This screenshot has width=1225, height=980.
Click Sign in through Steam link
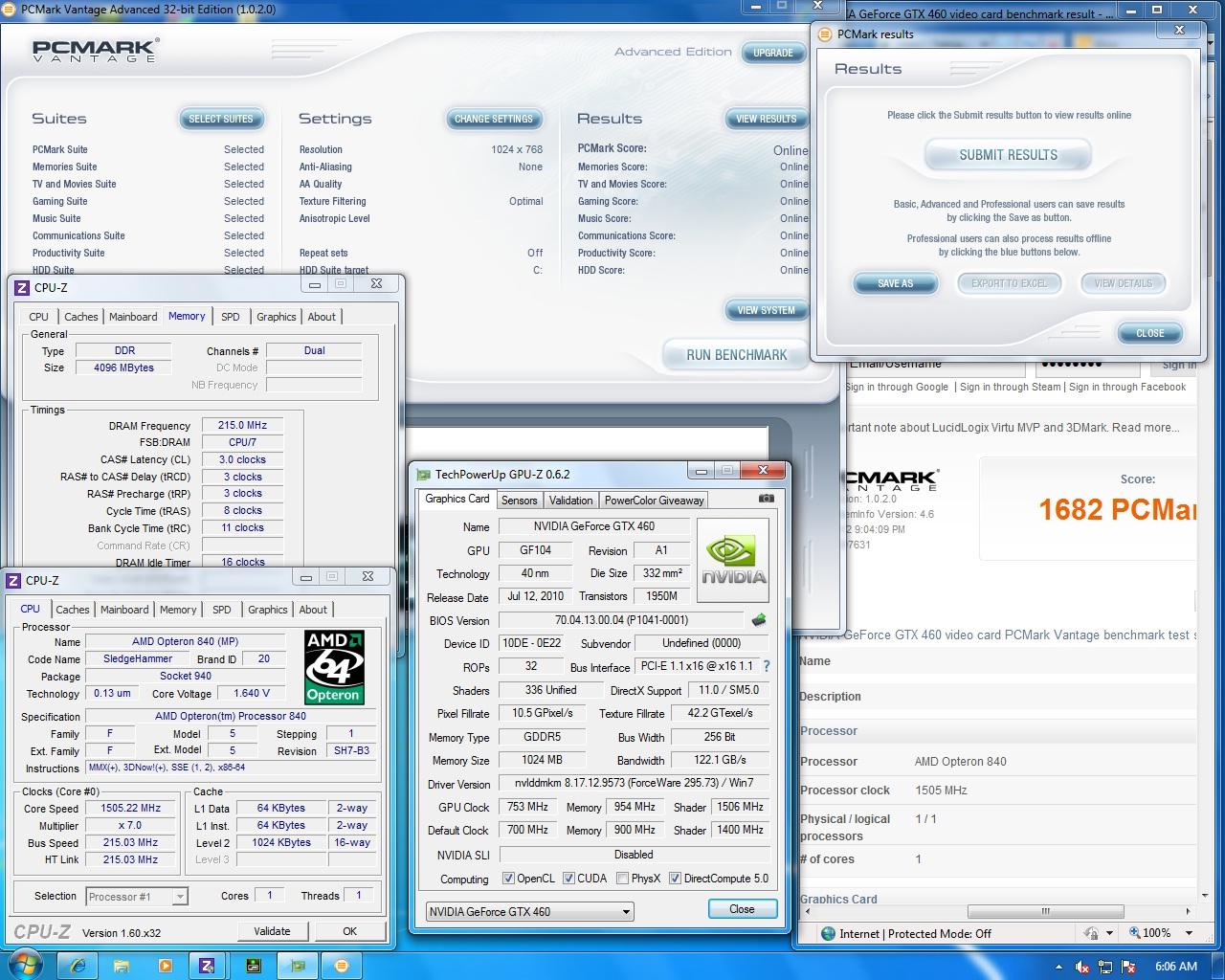(1011, 387)
